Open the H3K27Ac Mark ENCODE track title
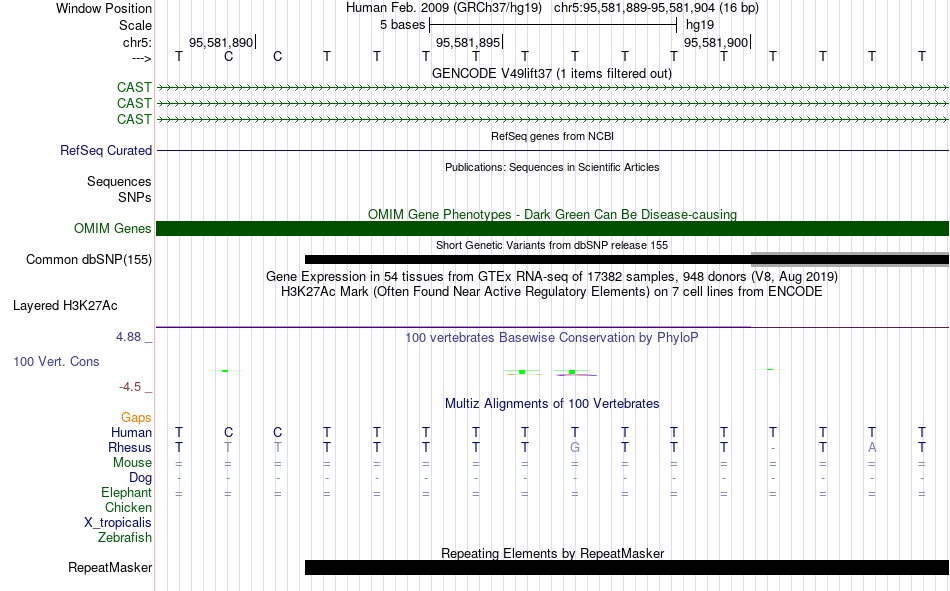This screenshot has height=591, width=950. coord(552,292)
